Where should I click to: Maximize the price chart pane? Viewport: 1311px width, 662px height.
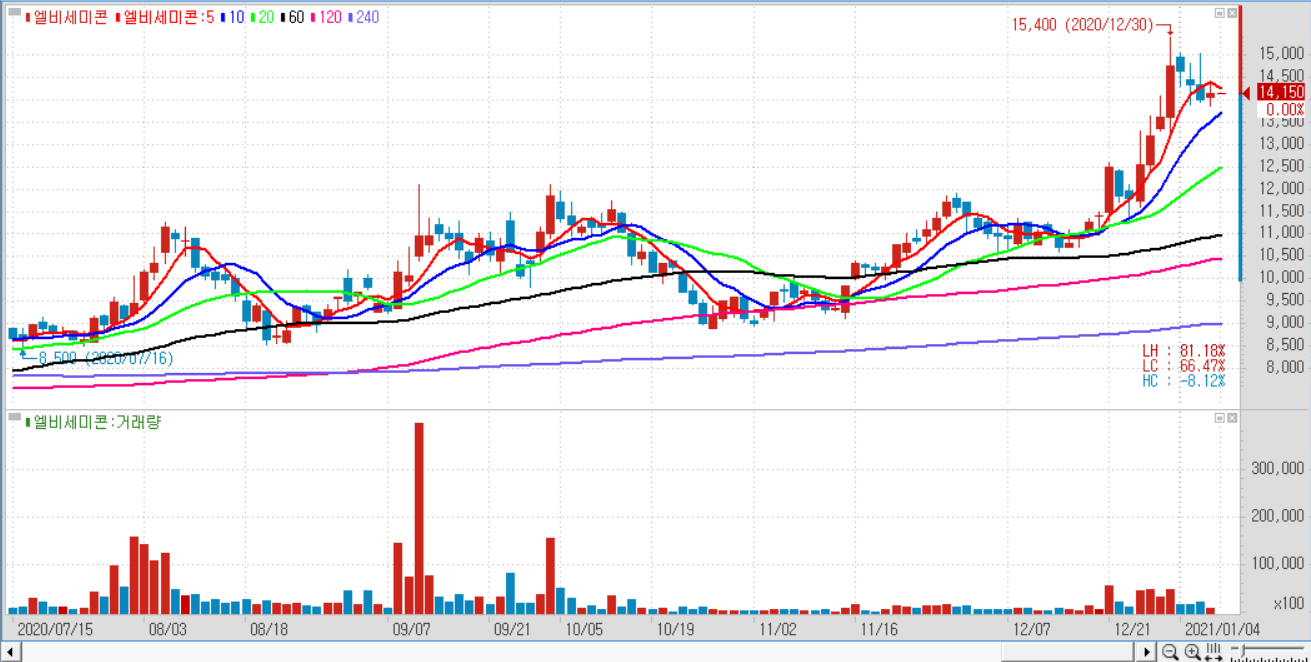(x=1219, y=13)
